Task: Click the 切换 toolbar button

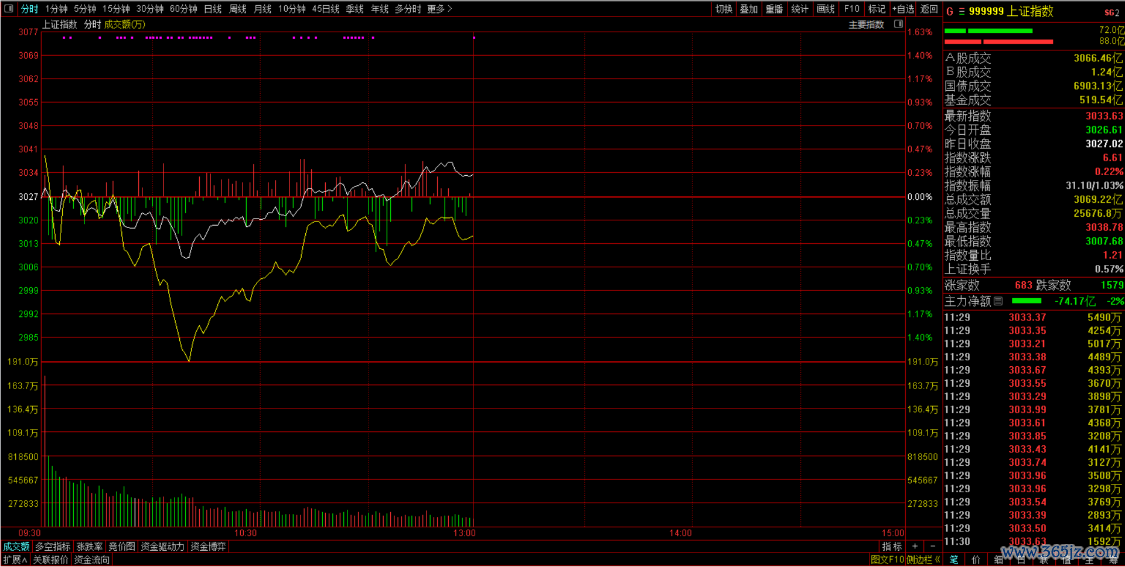Action: pos(723,9)
